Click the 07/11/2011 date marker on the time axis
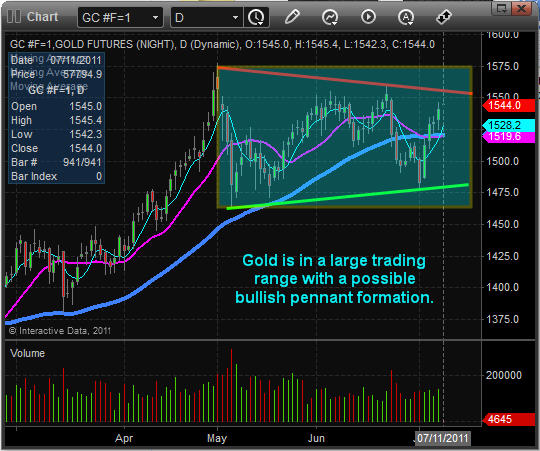Viewport: 540px width, 451px height. click(x=443, y=438)
